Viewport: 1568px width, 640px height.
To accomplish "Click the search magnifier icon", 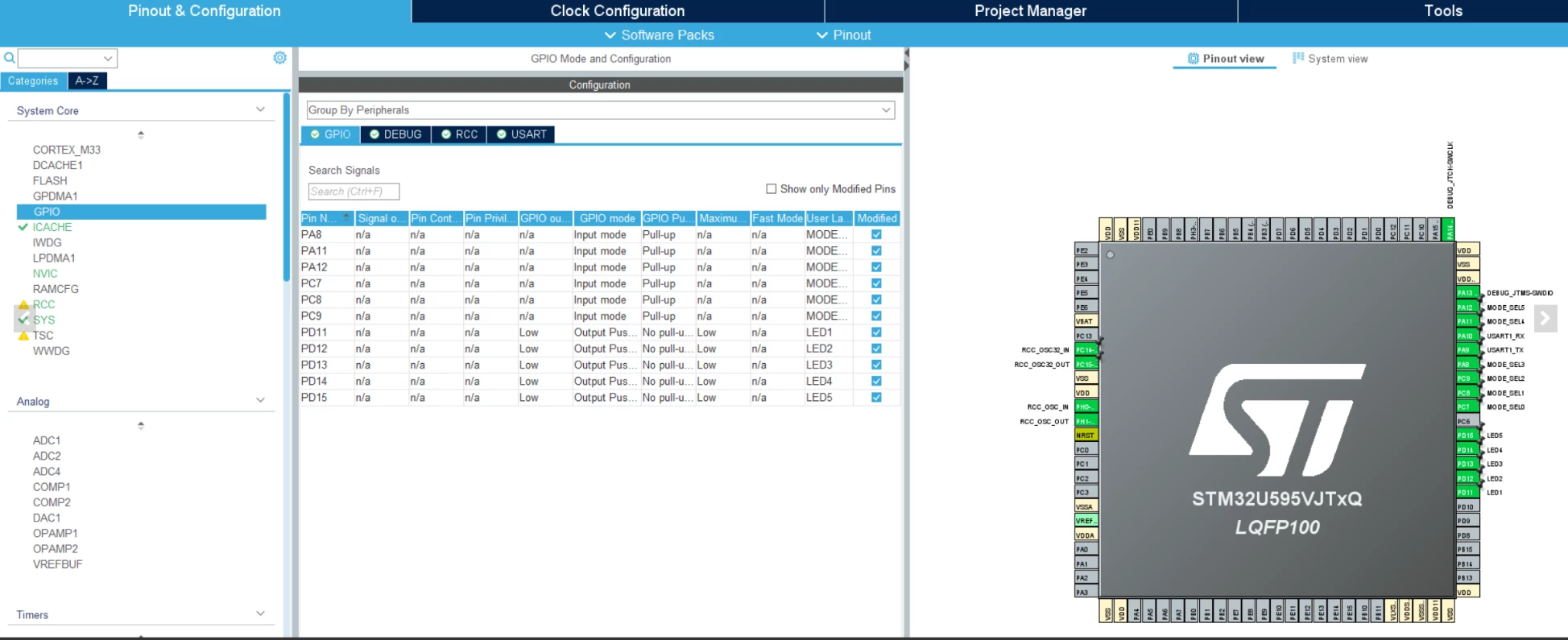I will pos(10,58).
